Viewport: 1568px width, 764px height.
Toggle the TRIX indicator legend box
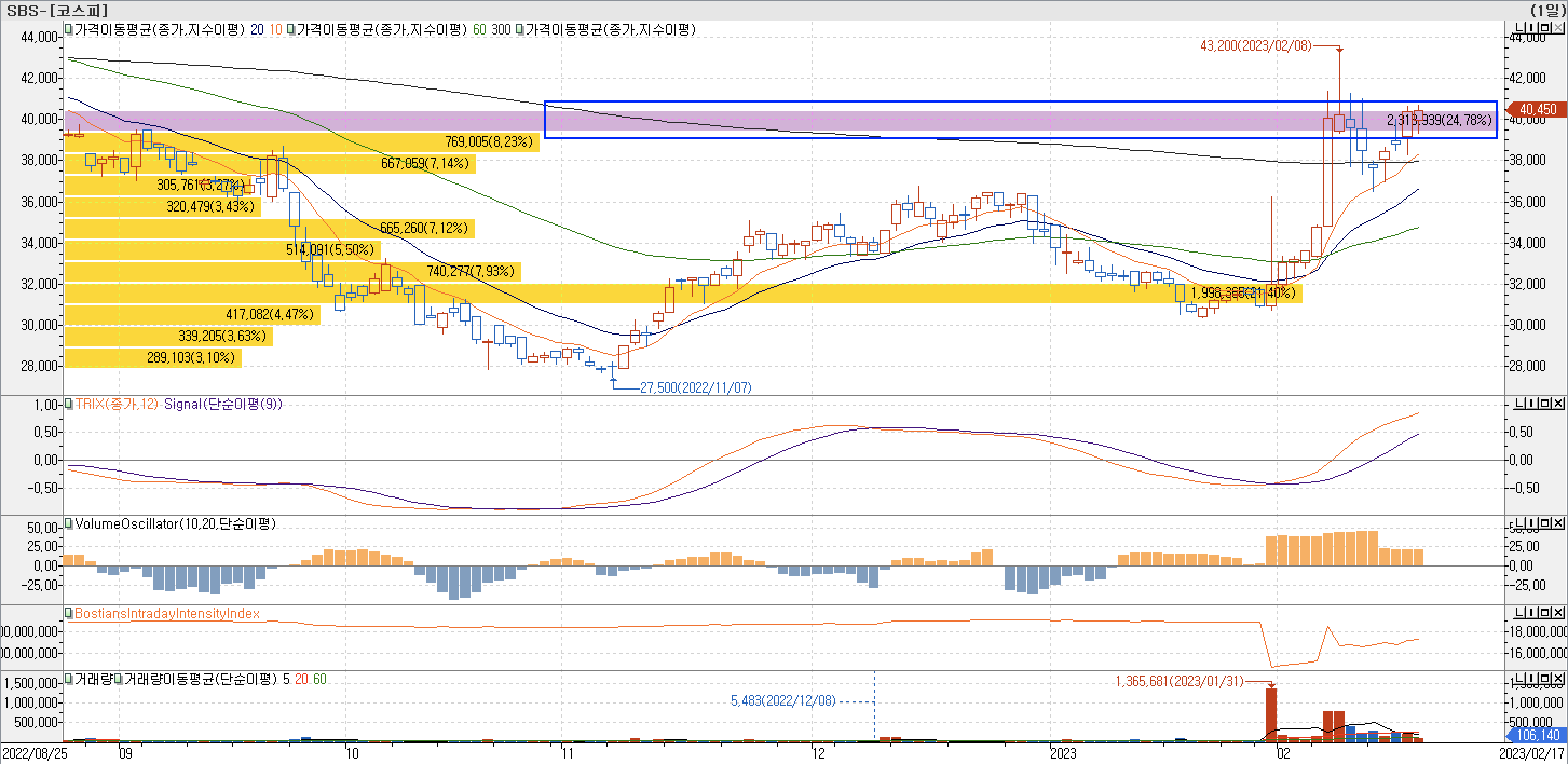tap(69, 403)
